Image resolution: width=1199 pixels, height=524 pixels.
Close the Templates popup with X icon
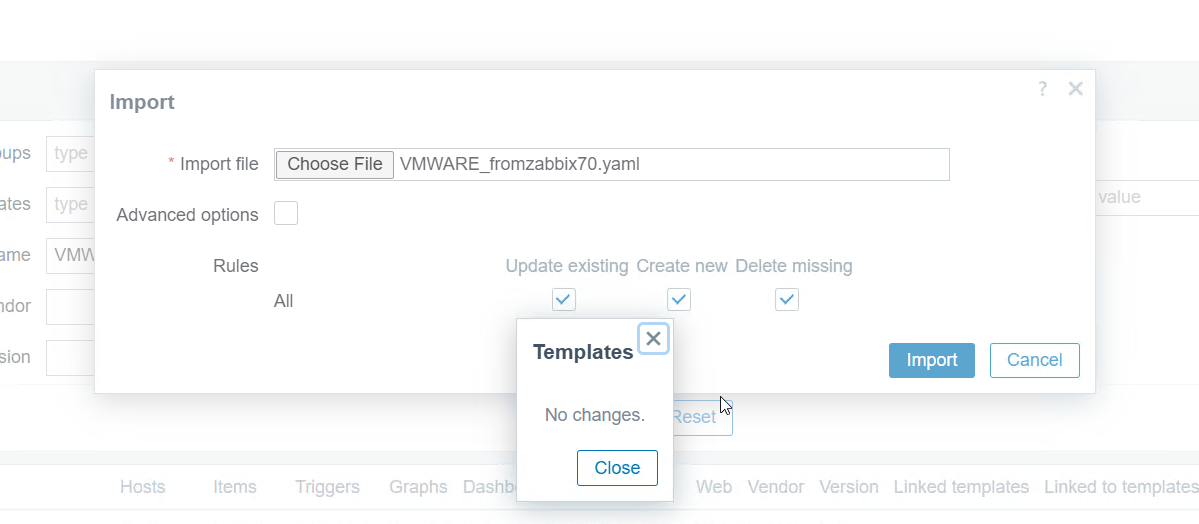point(653,339)
